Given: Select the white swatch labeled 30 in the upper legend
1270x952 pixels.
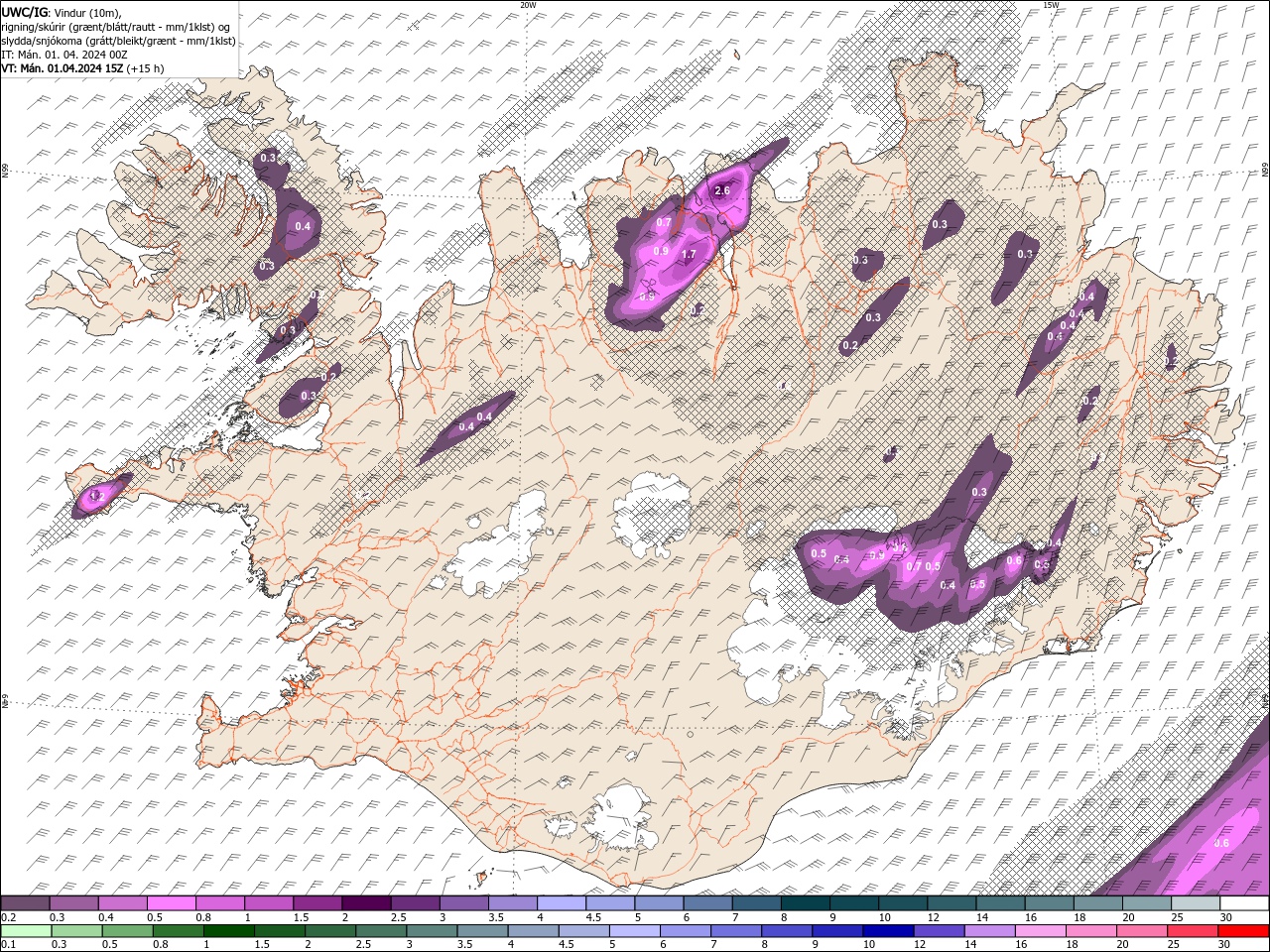Looking at the screenshot, I should 1244,903.
